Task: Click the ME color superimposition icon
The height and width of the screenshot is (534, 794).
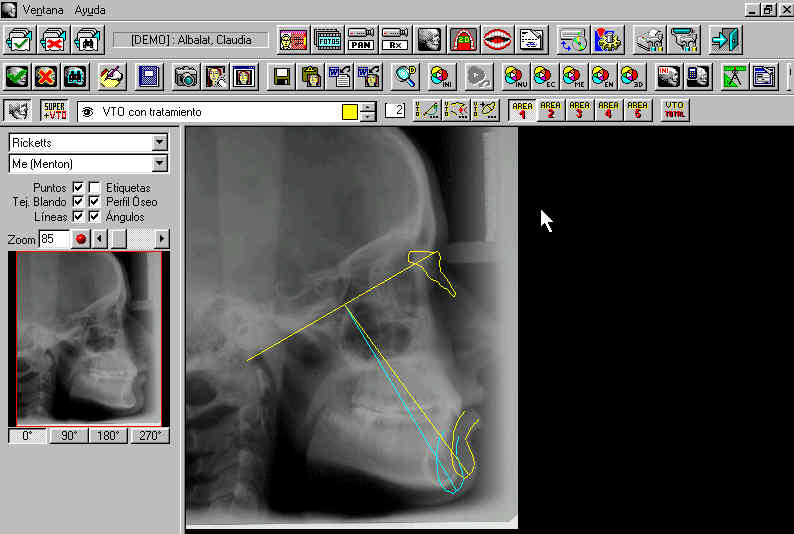Action: pos(573,76)
